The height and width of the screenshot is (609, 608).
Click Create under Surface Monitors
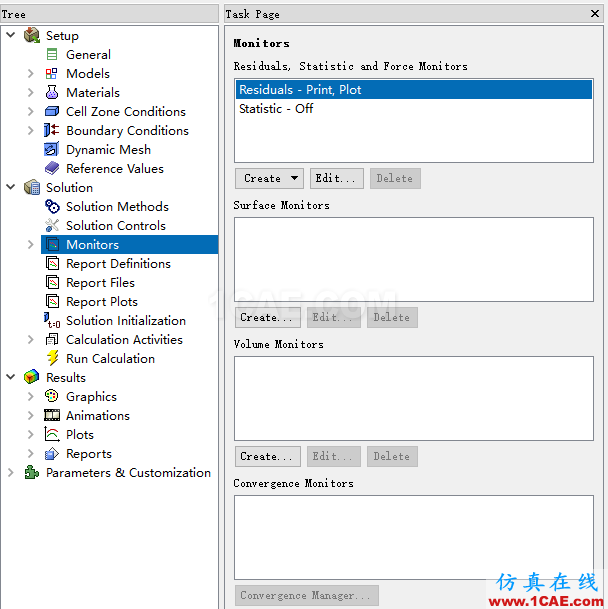tap(267, 317)
